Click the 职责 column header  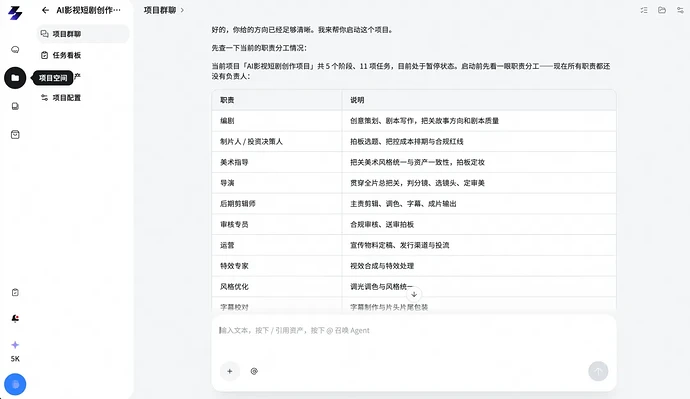click(x=277, y=100)
